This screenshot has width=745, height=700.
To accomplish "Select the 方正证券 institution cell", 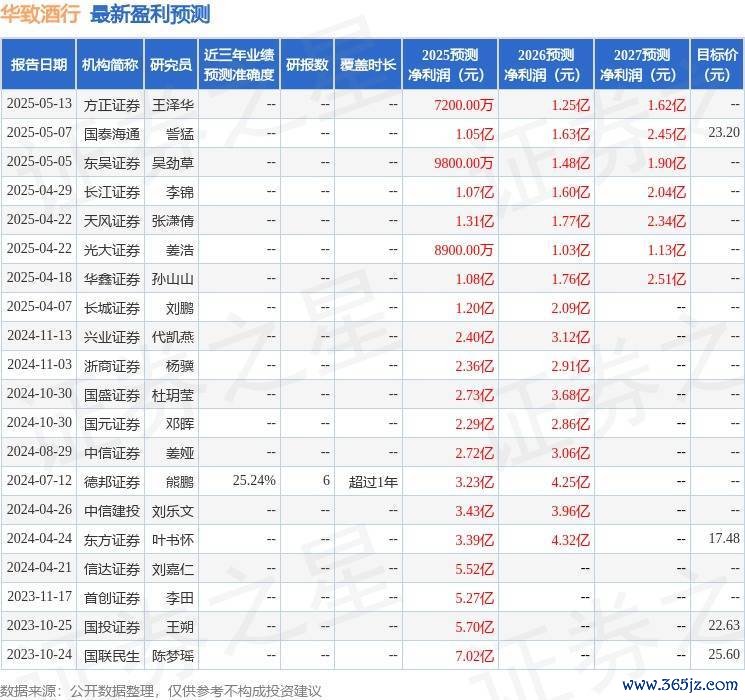I will (x=112, y=105).
